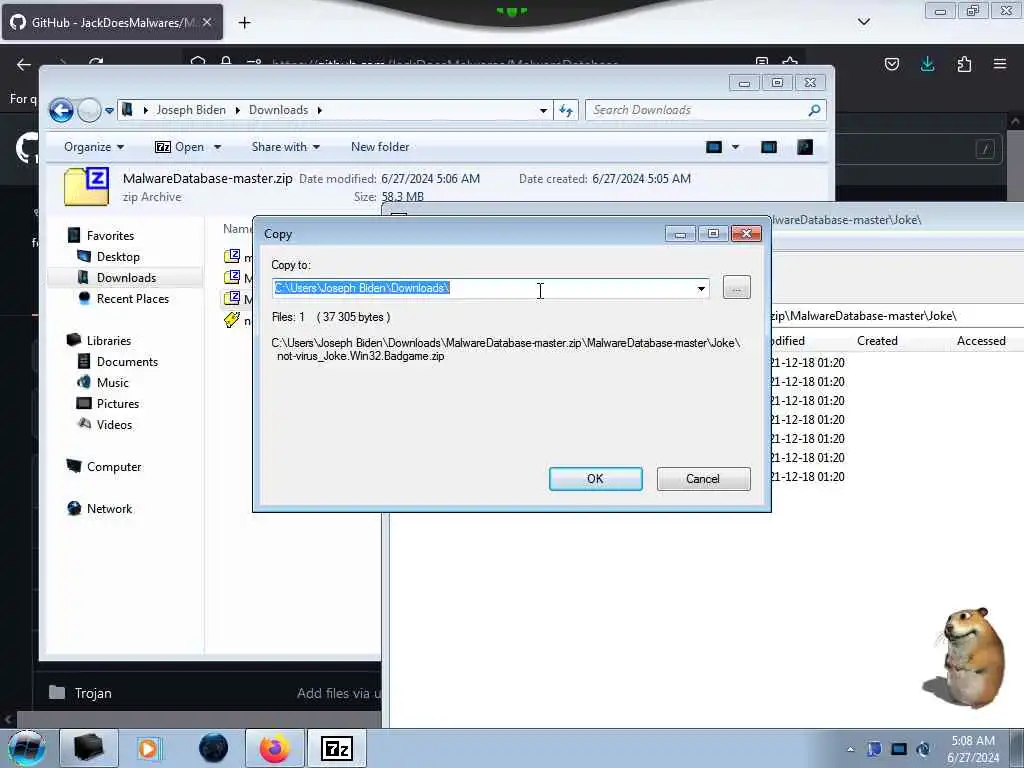The height and width of the screenshot is (768, 1024).
Task: Click the Created column header in 7-Zip
Action: tap(877, 341)
